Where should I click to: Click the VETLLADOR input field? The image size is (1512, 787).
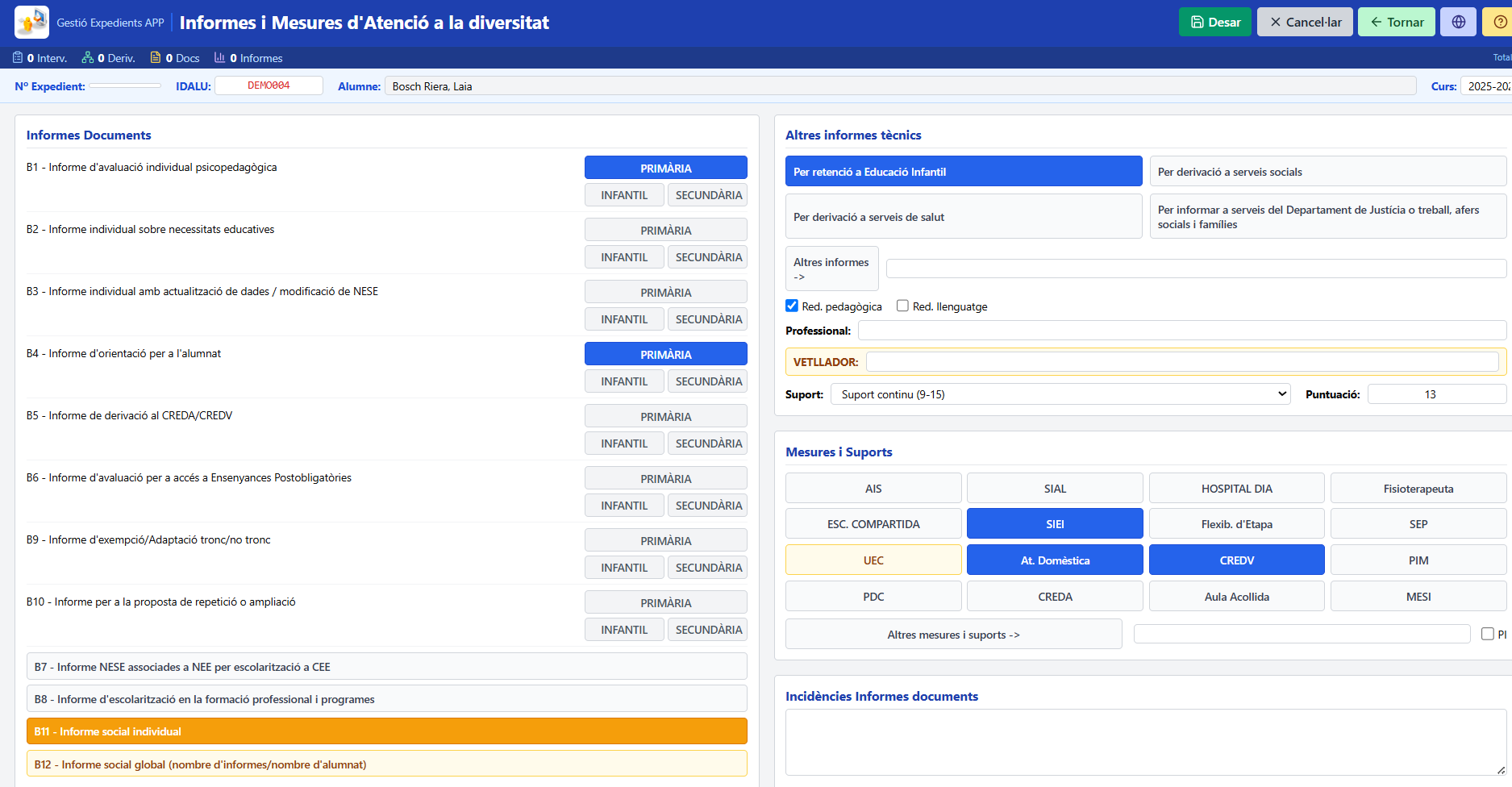click(1182, 362)
